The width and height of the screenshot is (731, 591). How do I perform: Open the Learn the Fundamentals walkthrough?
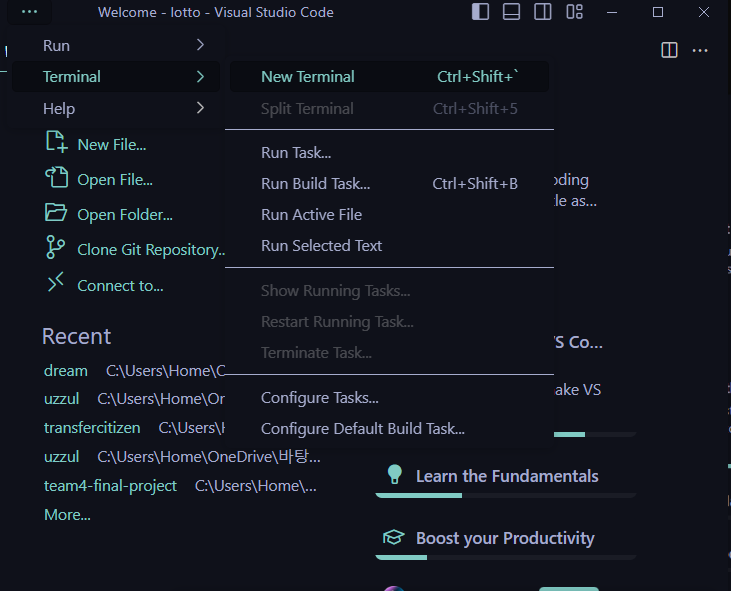[x=506, y=476]
